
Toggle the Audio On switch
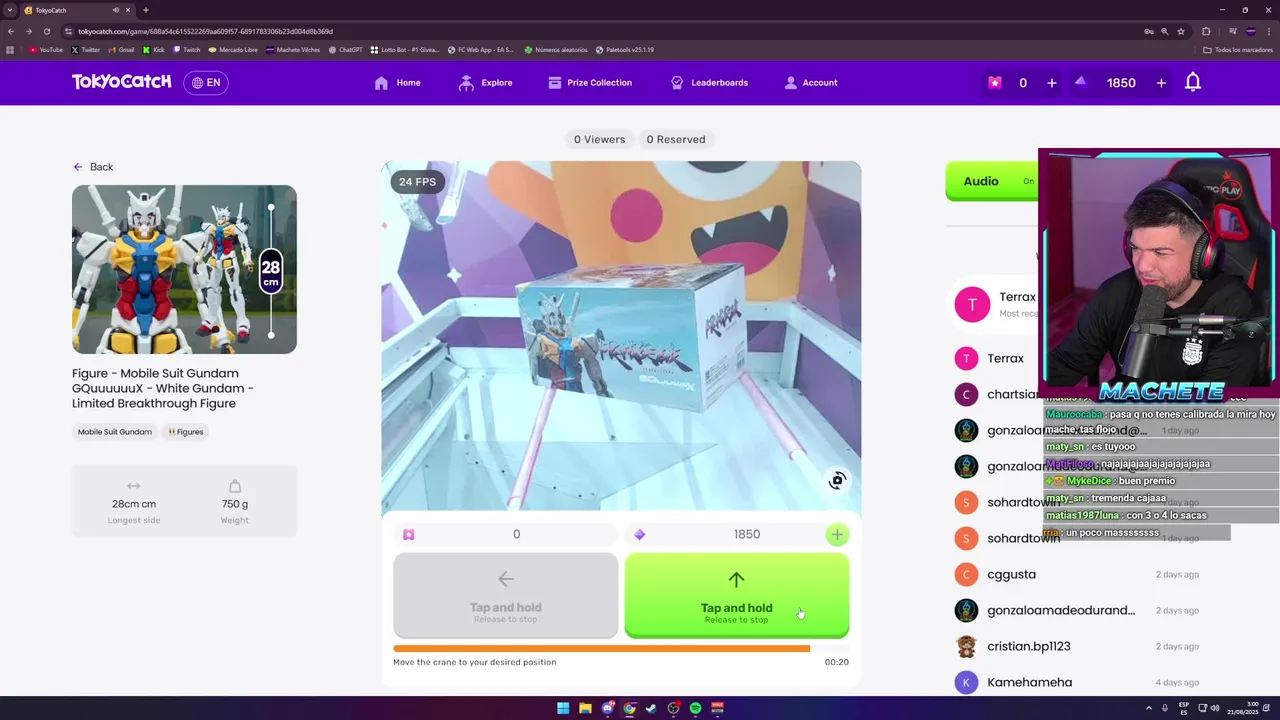click(991, 181)
